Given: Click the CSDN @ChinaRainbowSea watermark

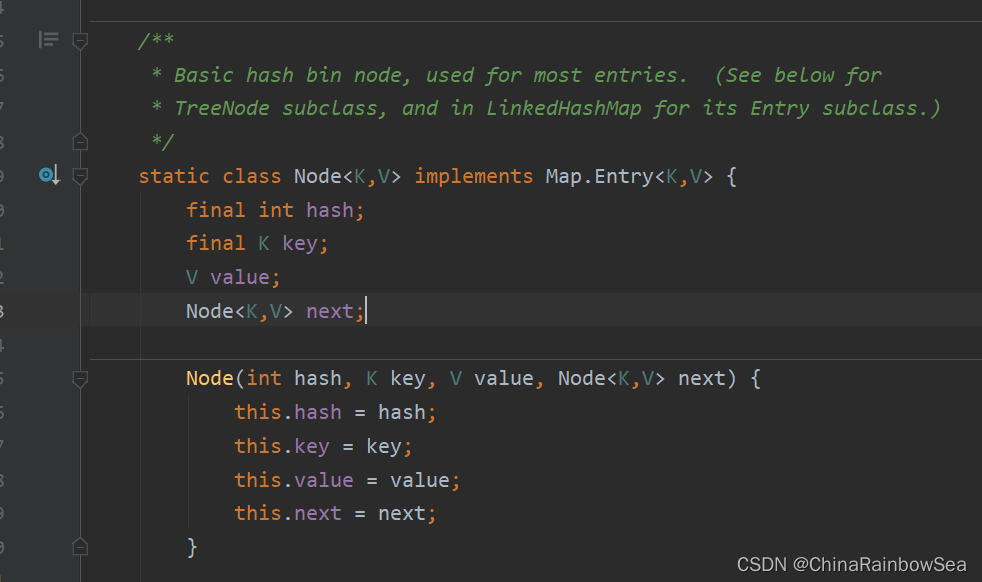Looking at the screenshot, I should coord(851,564).
